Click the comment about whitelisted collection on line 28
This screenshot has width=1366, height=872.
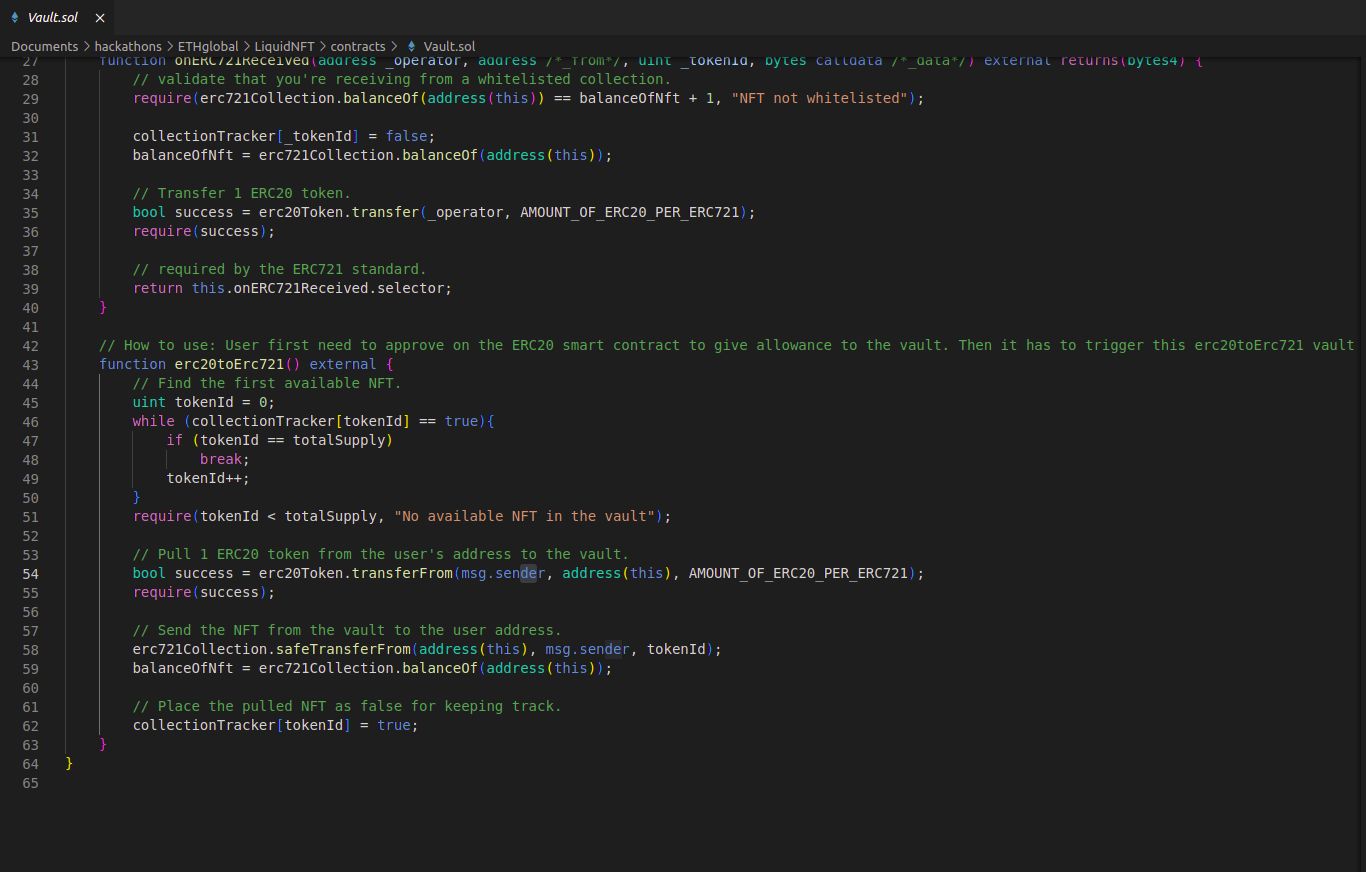(402, 79)
